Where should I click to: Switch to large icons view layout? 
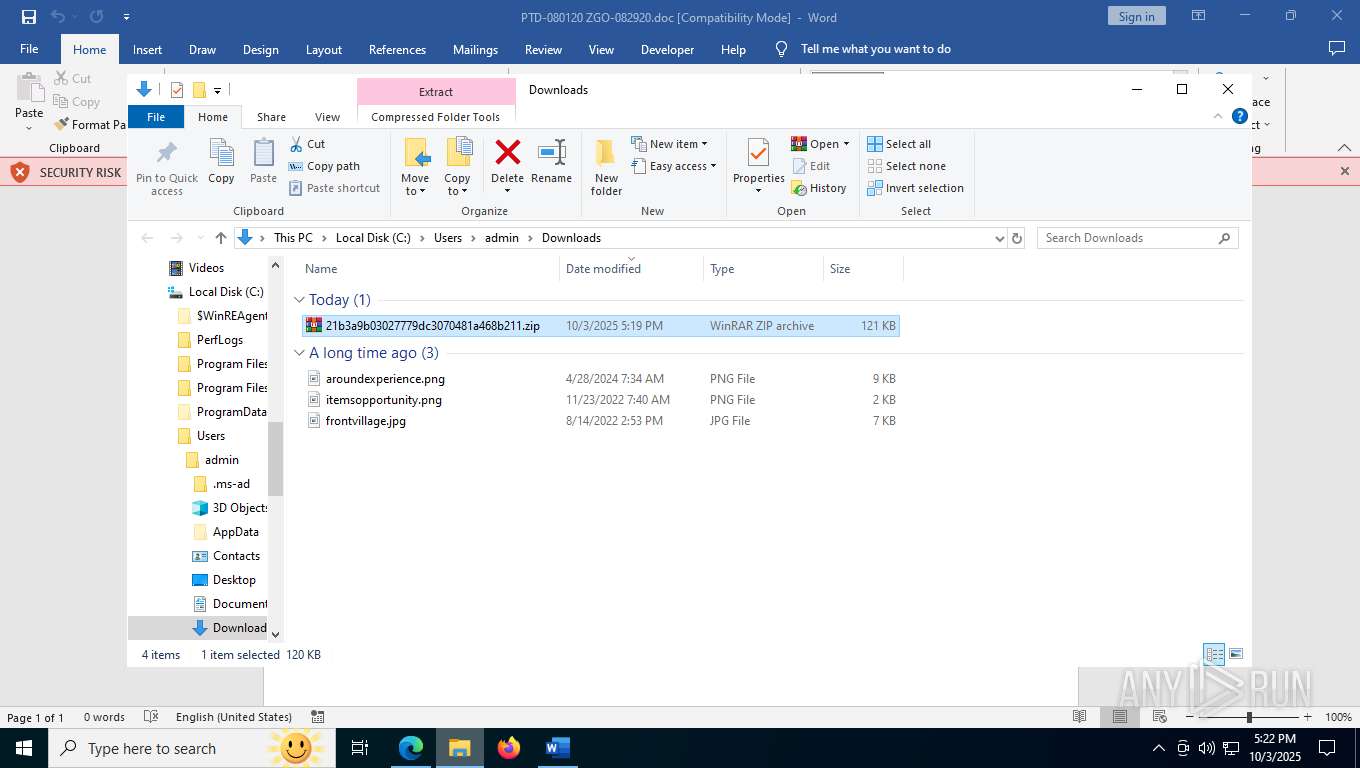point(1236,655)
